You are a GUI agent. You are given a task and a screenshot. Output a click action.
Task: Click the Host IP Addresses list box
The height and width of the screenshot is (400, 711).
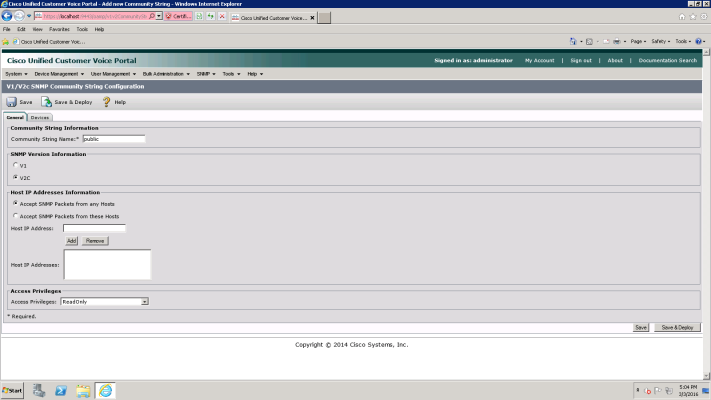[107, 264]
